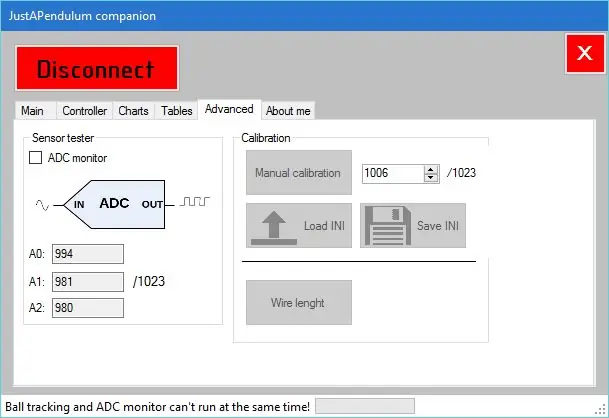
Task: Click the ADC converter diagram image
Action: pyautogui.click(x=114, y=204)
